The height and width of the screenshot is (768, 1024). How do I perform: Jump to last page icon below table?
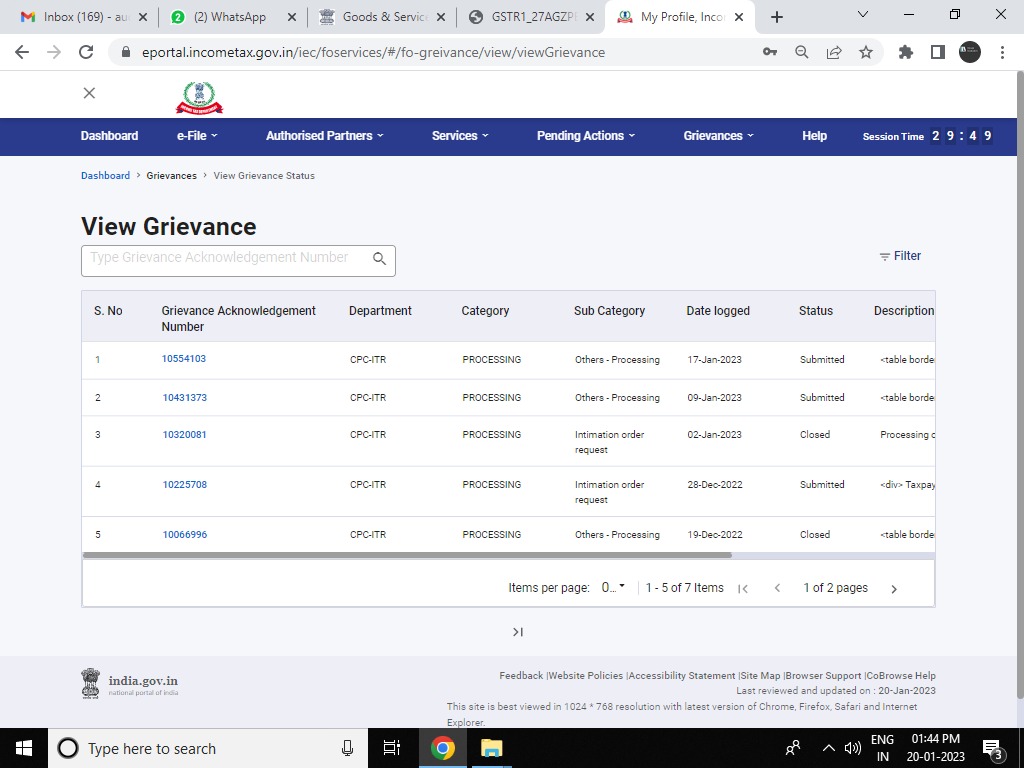tap(518, 632)
